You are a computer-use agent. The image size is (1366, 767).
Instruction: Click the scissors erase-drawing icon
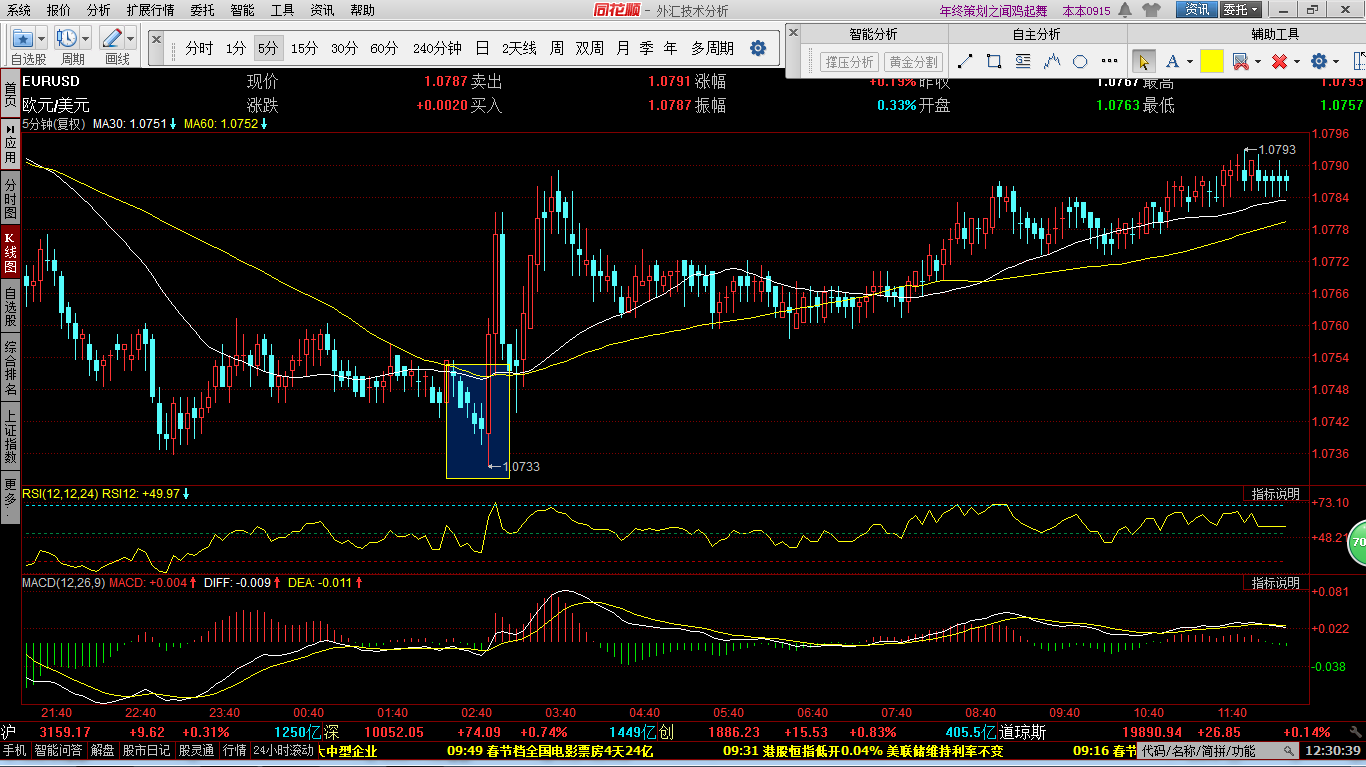click(x=1240, y=61)
